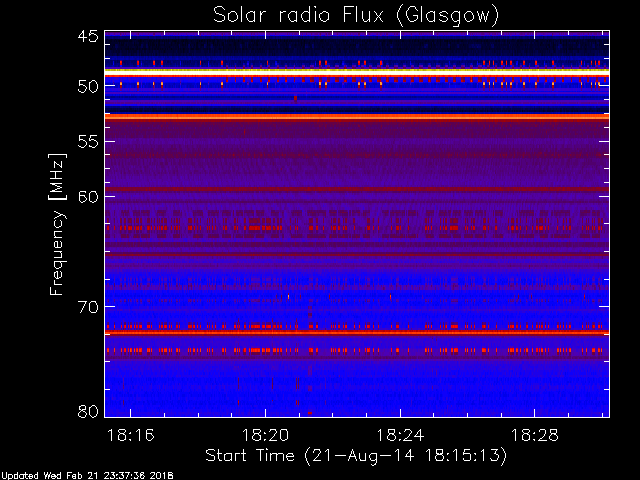This screenshot has width=640, height=480.
Task: Click the 80 frequency tick label
Action: click(88, 411)
